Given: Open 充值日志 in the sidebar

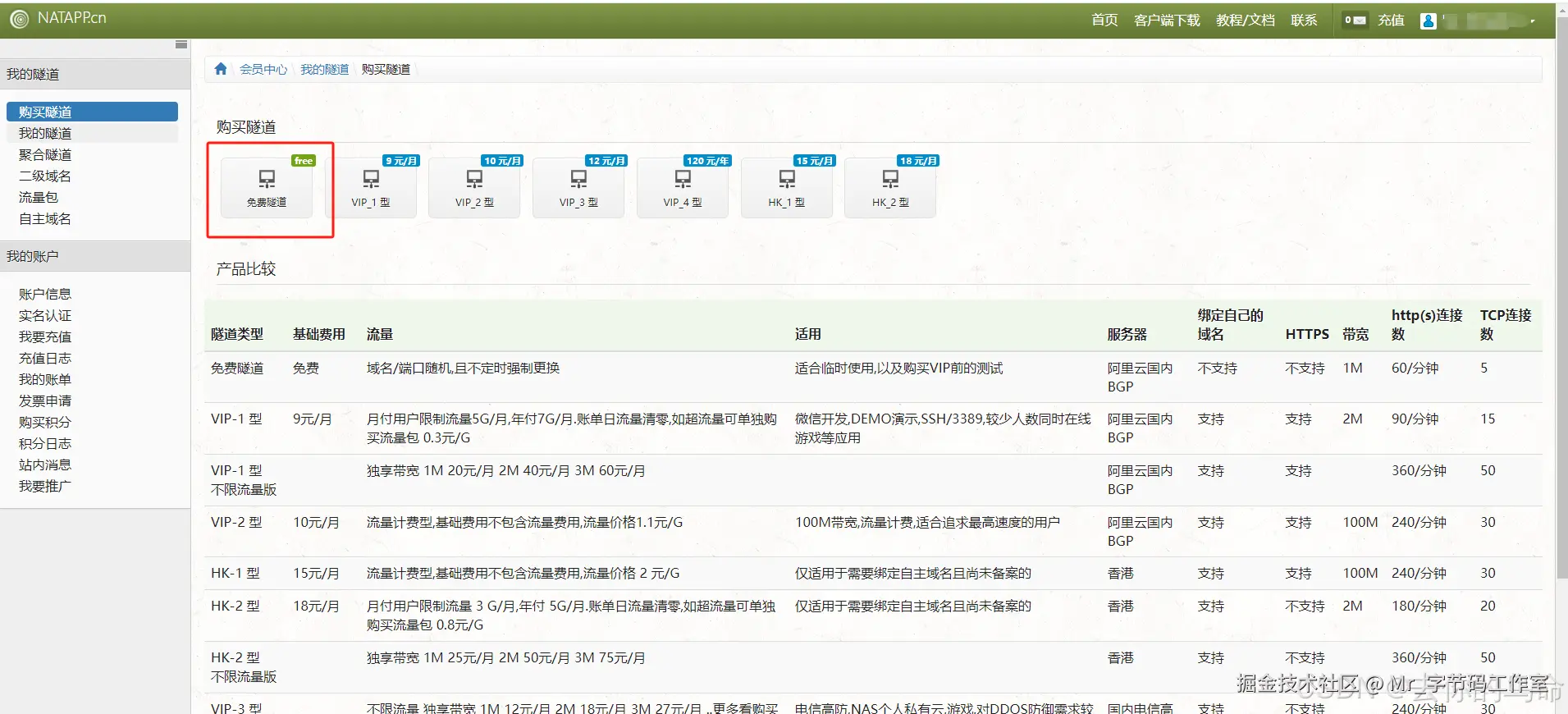Looking at the screenshot, I should 45,358.
